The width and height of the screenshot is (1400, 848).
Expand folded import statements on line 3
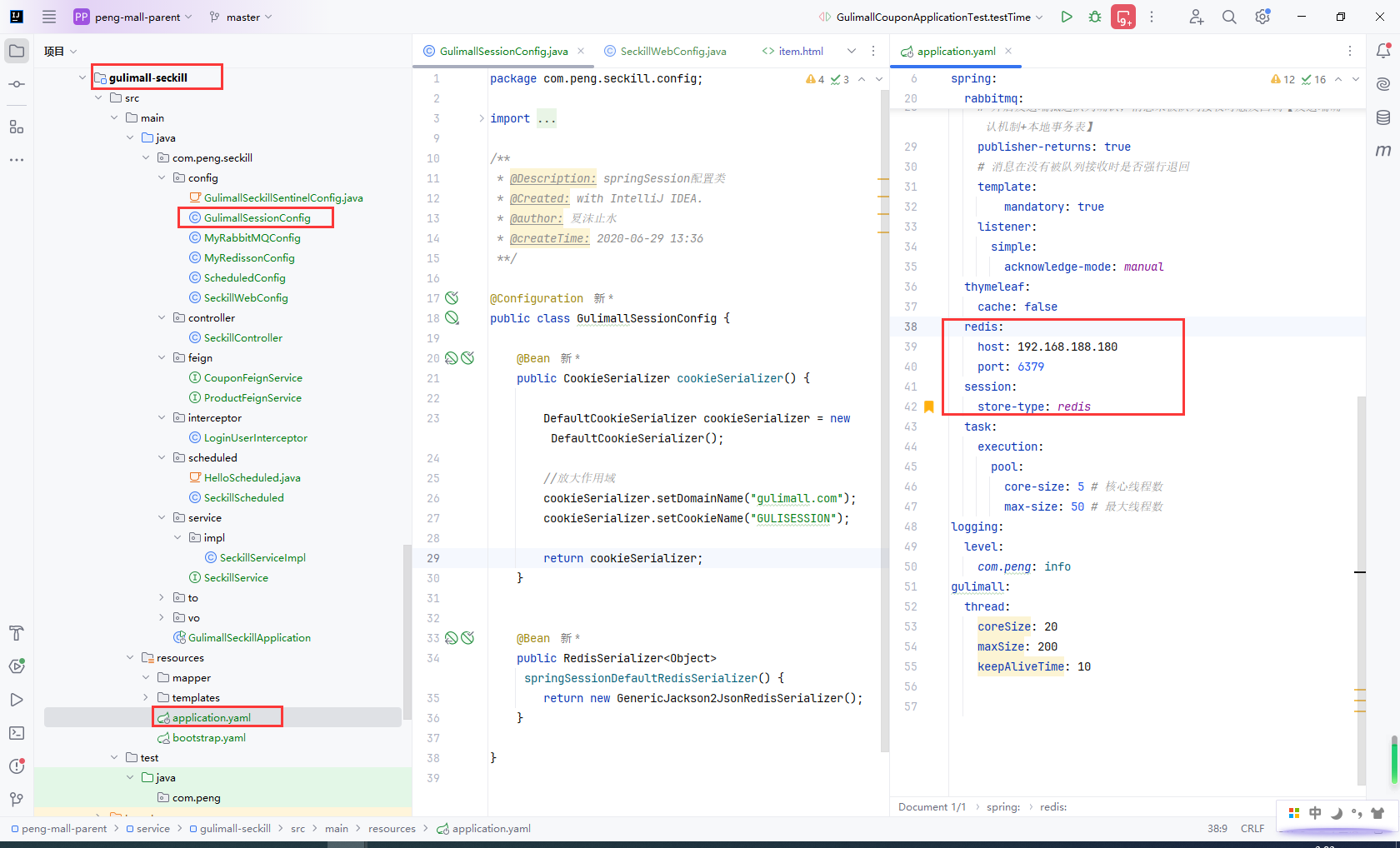pyautogui.click(x=482, y=118)
